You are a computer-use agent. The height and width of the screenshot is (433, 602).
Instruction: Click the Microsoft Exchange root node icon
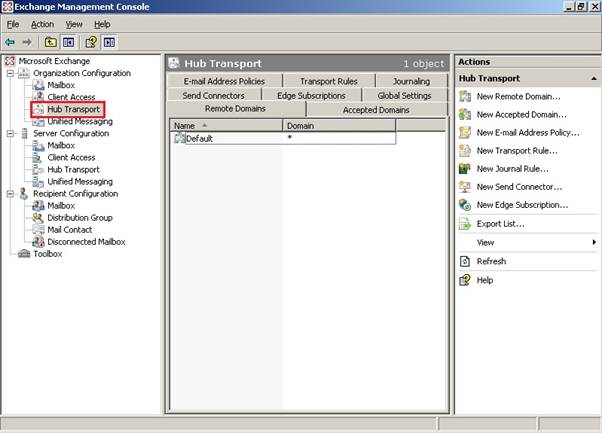(10, 61)
